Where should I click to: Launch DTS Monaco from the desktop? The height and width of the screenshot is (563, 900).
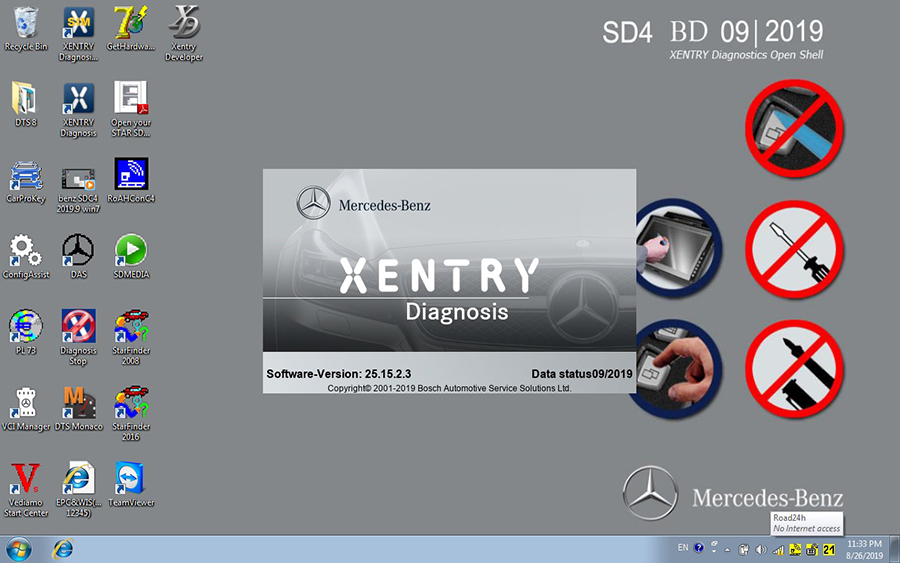click(x=78, y=402)
